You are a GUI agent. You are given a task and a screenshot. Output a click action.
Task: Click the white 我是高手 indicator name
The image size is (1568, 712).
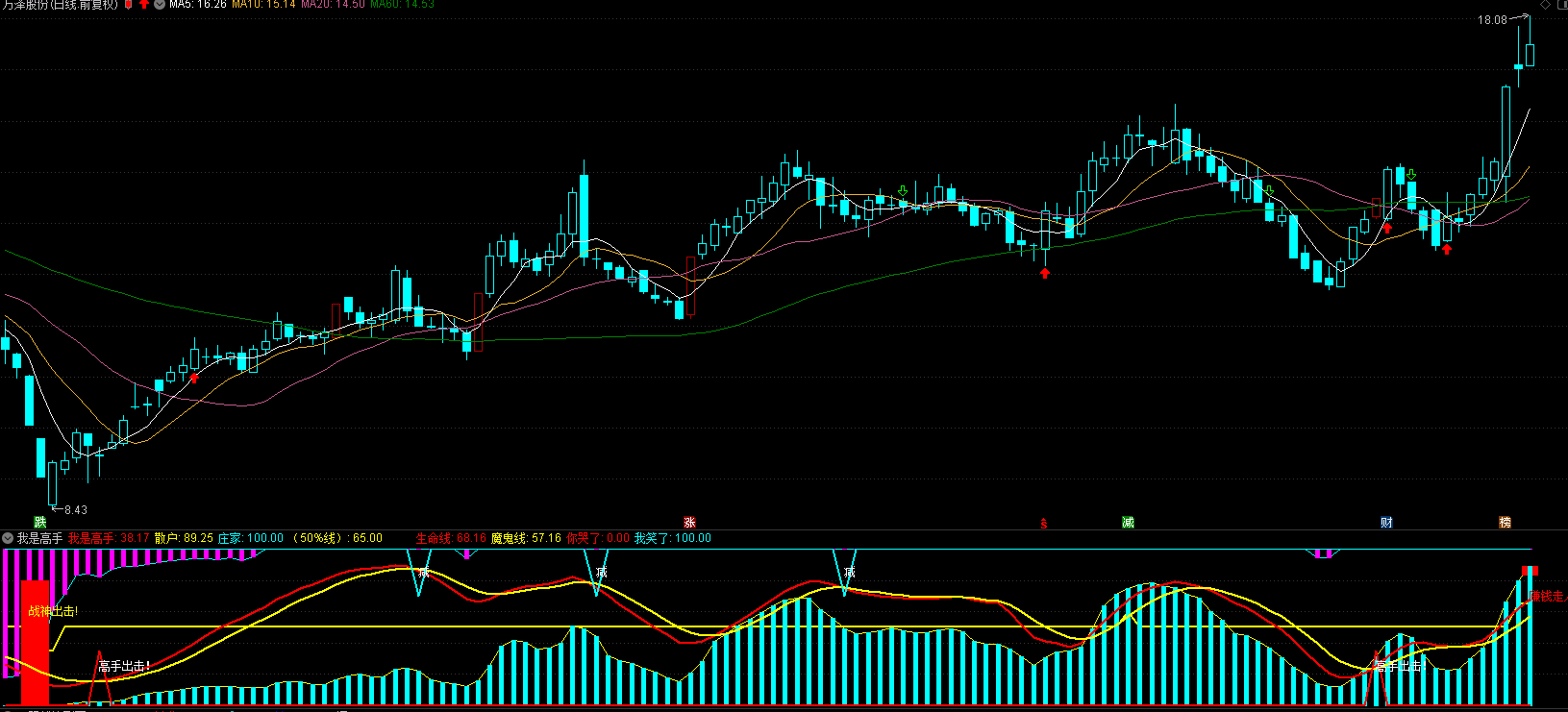39,538
